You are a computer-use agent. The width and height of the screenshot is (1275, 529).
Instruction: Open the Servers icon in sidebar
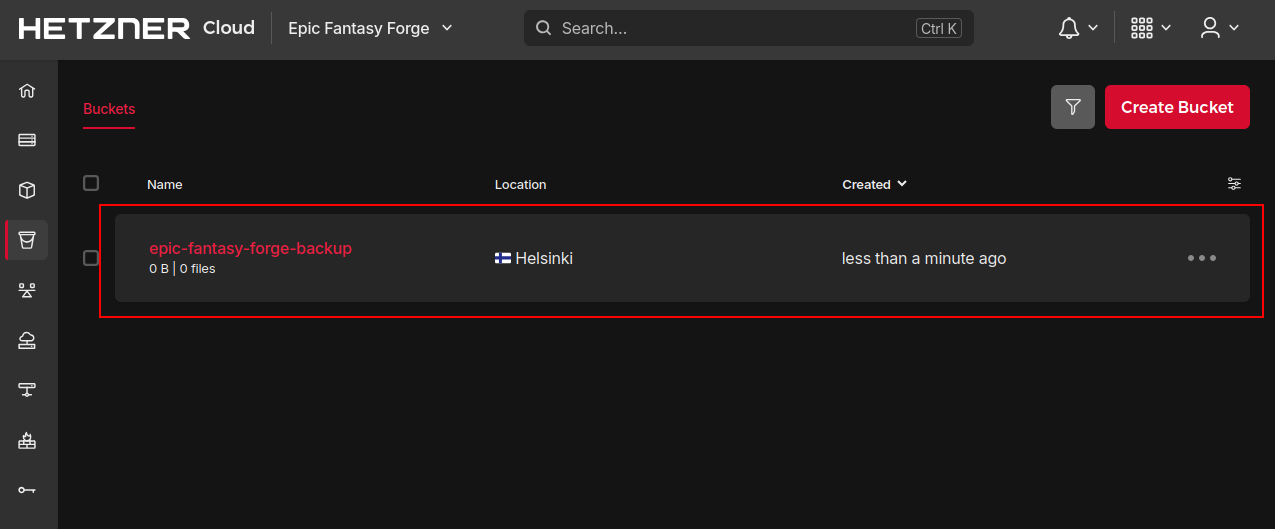[27, 140]
